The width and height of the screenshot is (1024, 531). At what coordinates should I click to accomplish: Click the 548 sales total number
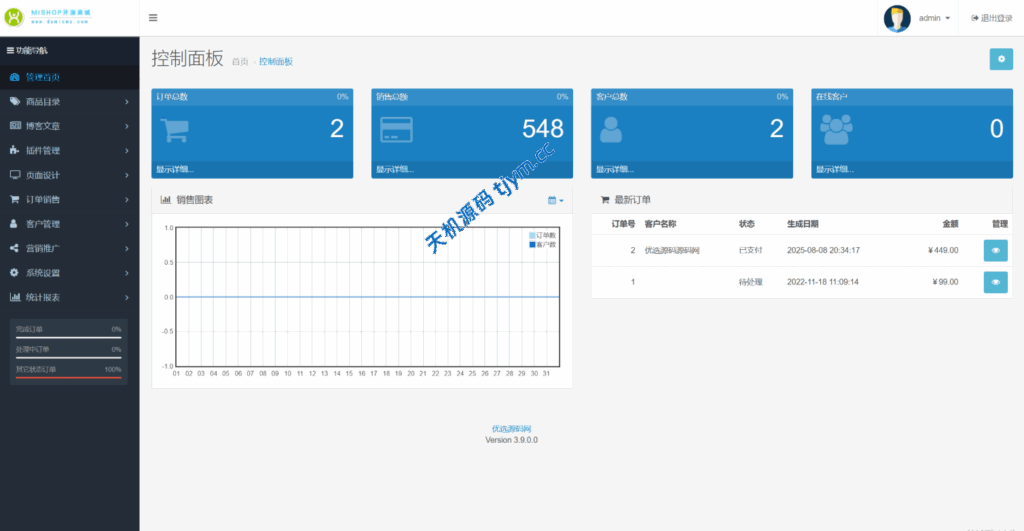[543, 129]
